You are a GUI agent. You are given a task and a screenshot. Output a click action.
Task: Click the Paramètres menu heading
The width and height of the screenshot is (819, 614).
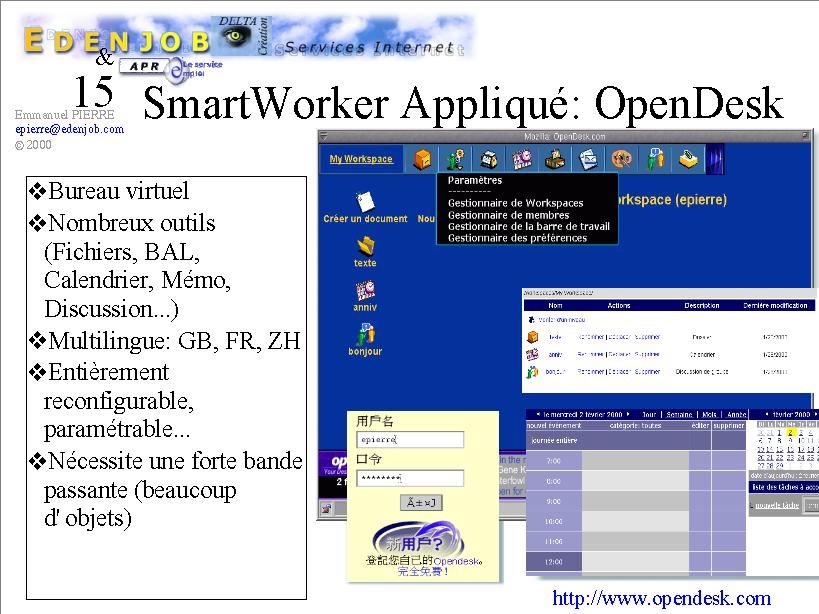point(475,180)
